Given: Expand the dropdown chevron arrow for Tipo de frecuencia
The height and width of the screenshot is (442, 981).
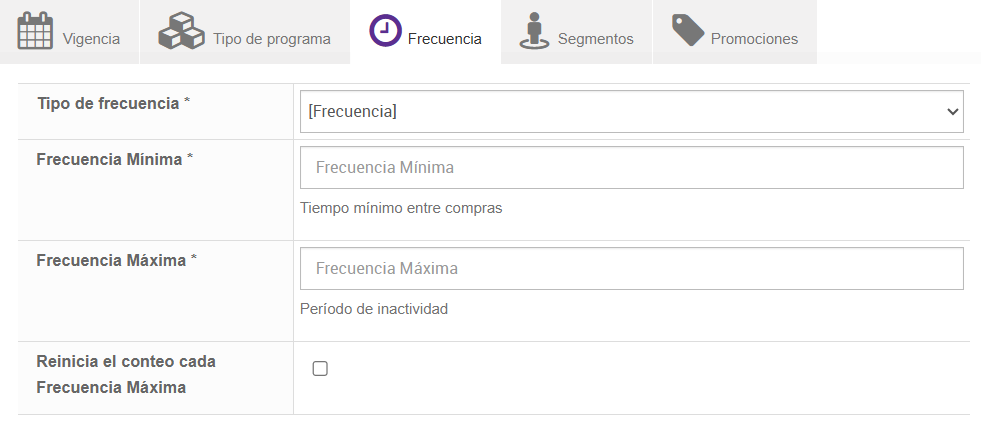Looking at the screenshot, I should click(952, 112).
